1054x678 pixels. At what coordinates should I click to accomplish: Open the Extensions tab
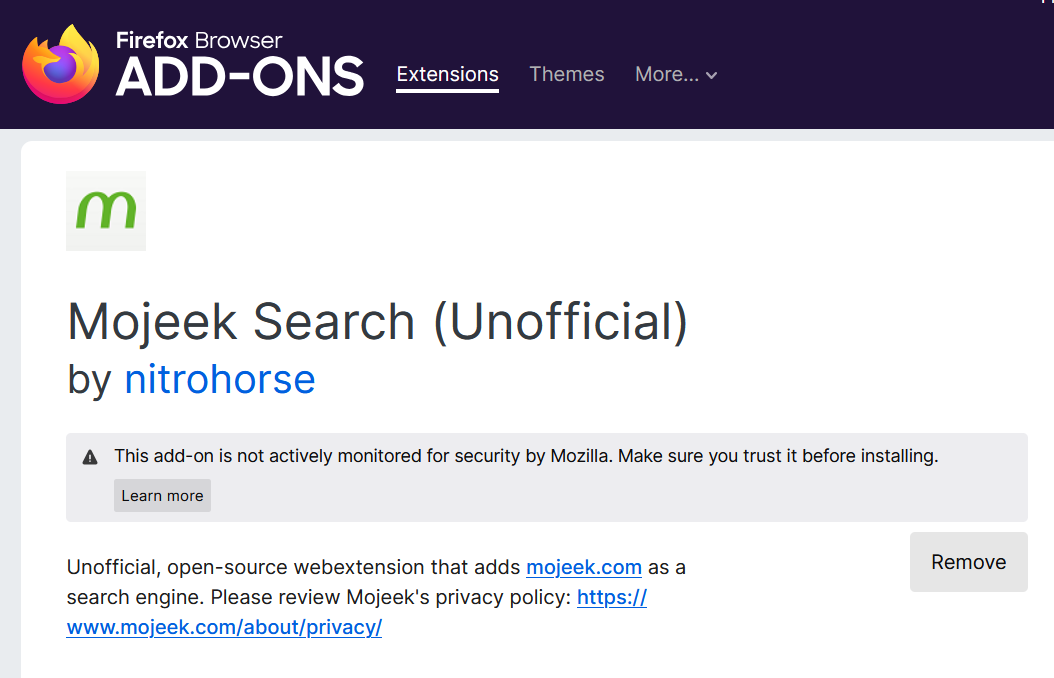click(447, 74)
